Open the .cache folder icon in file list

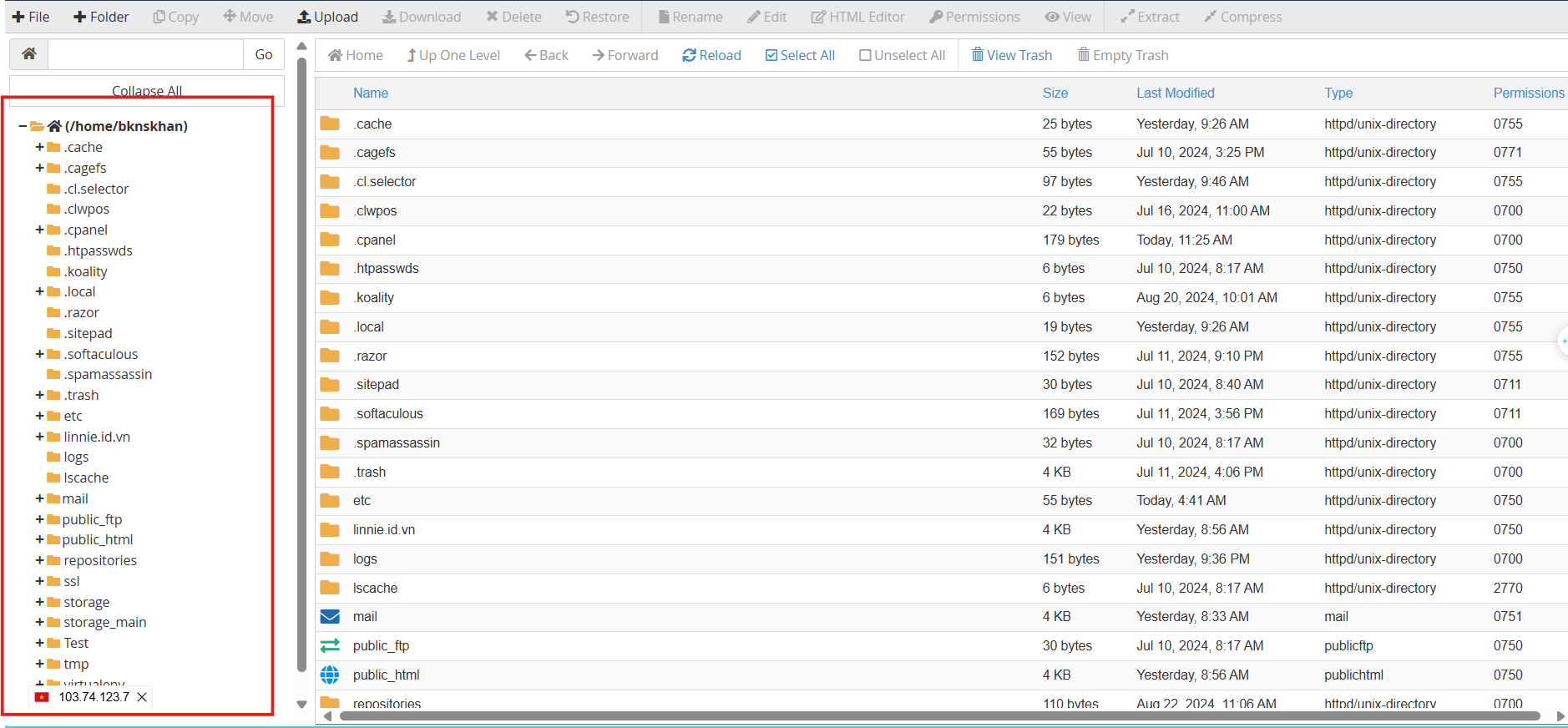[330, 124]
